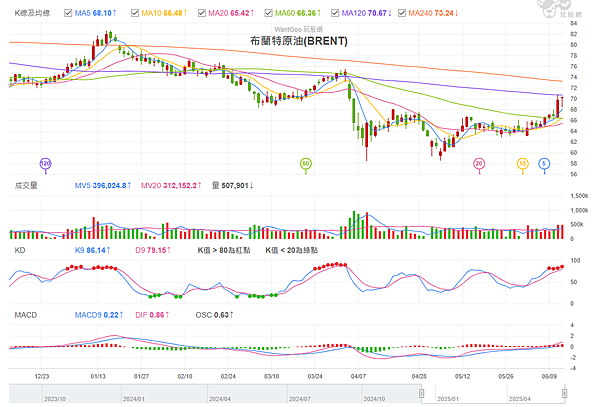Click the blue 5 marker pin
Image resolution: width=600 pixels, height=407 pixels.
click(x=544, y=164)
